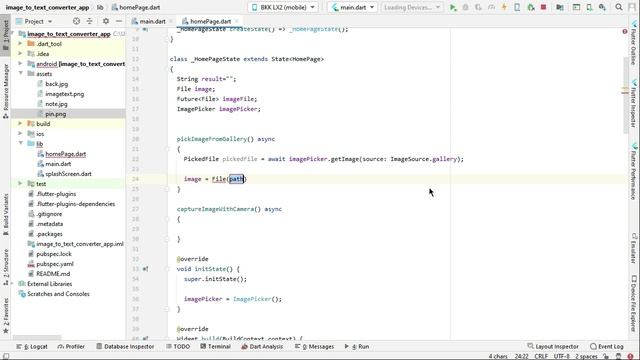Open the AVD Manager device icon
The width and height of the screenshot is (640, 360).
589,7
